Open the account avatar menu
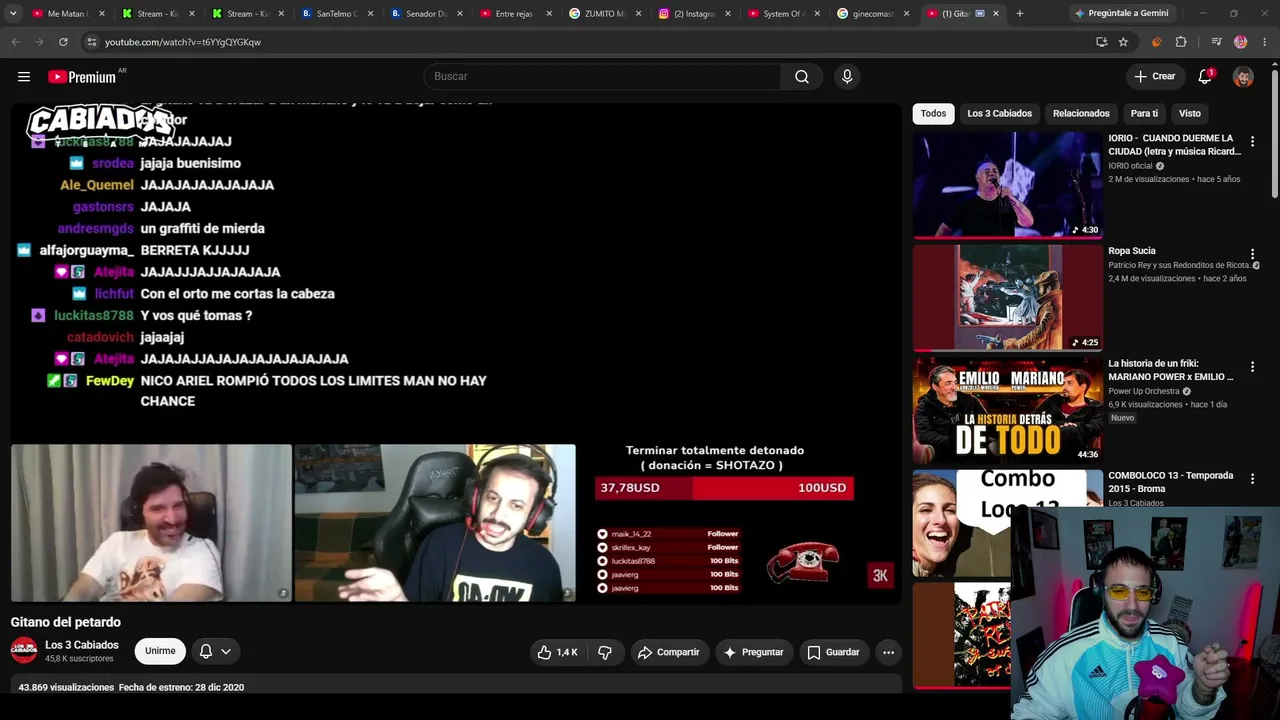This screenshot has width=1280, height=720. [1243, 77]
